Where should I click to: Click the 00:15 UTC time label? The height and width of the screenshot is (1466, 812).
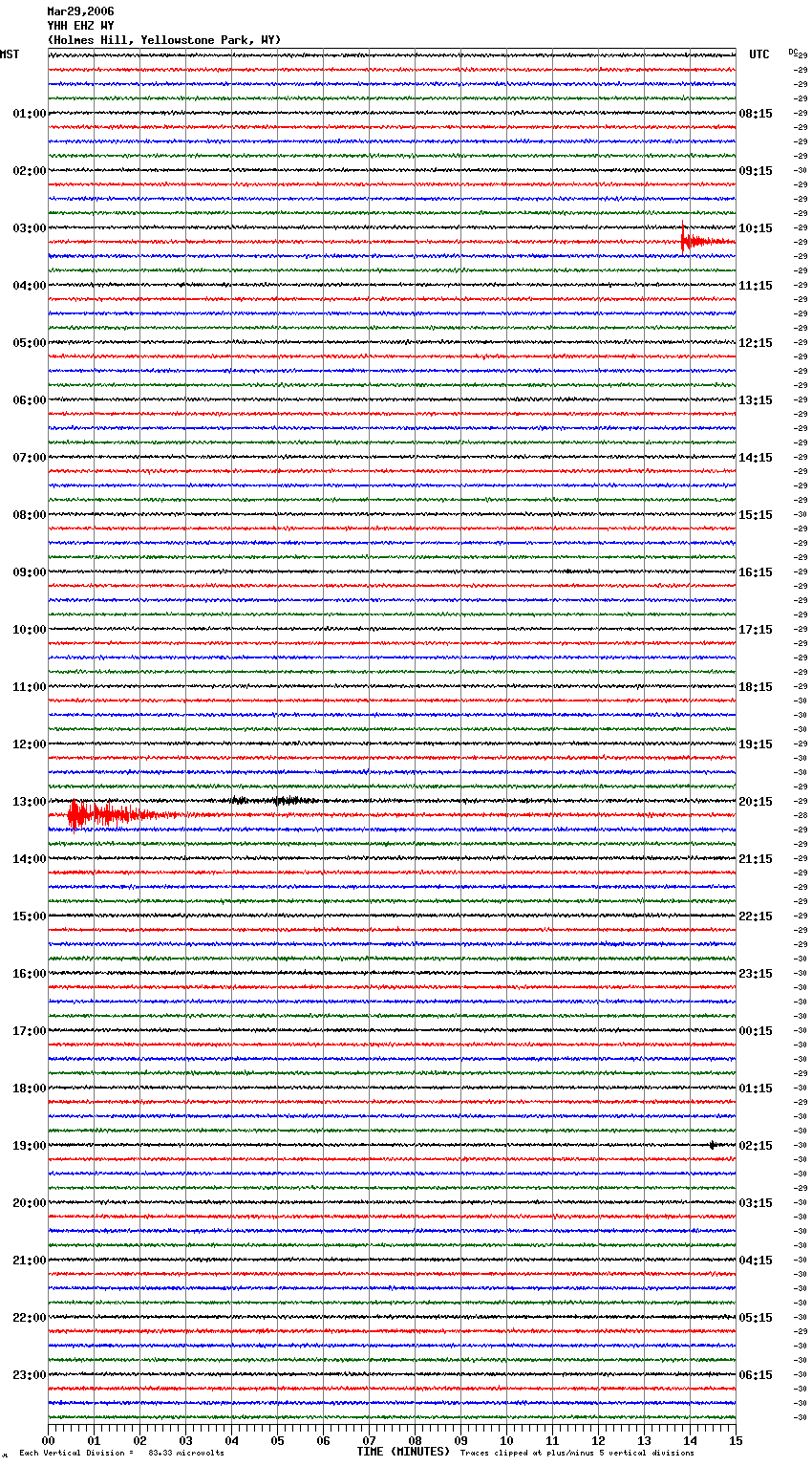[x=756, y=1031]
